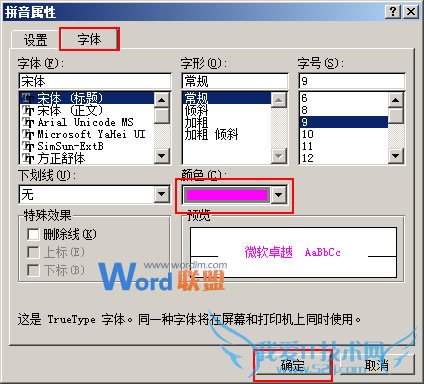
Task: Open the 颜色 color dropdown arrow
Action: click(279, 195)
